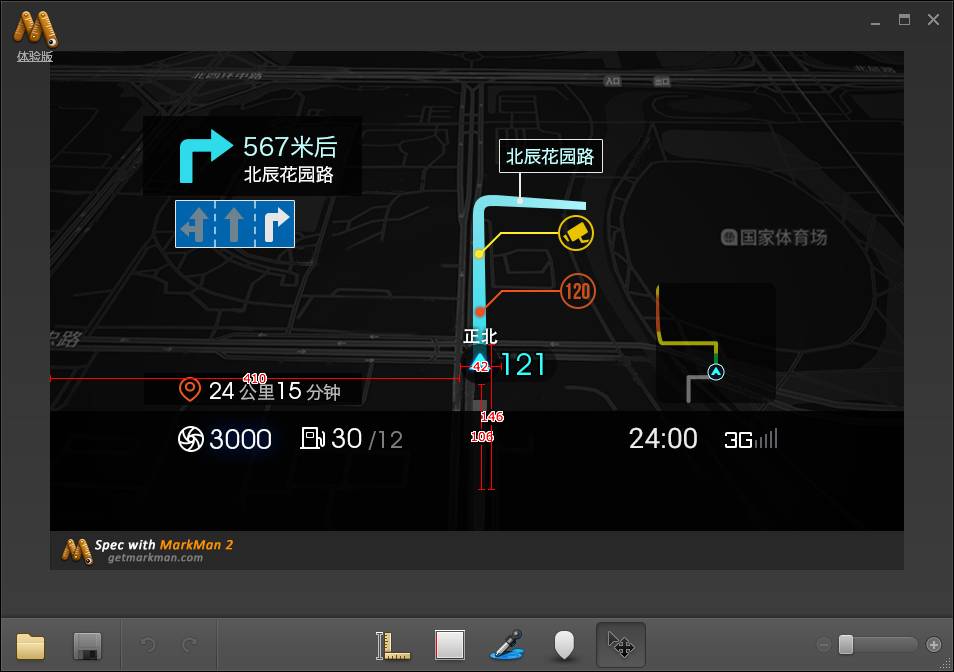Save using the floppy disk icon
The image size is (954, 672).
point(88,645)
